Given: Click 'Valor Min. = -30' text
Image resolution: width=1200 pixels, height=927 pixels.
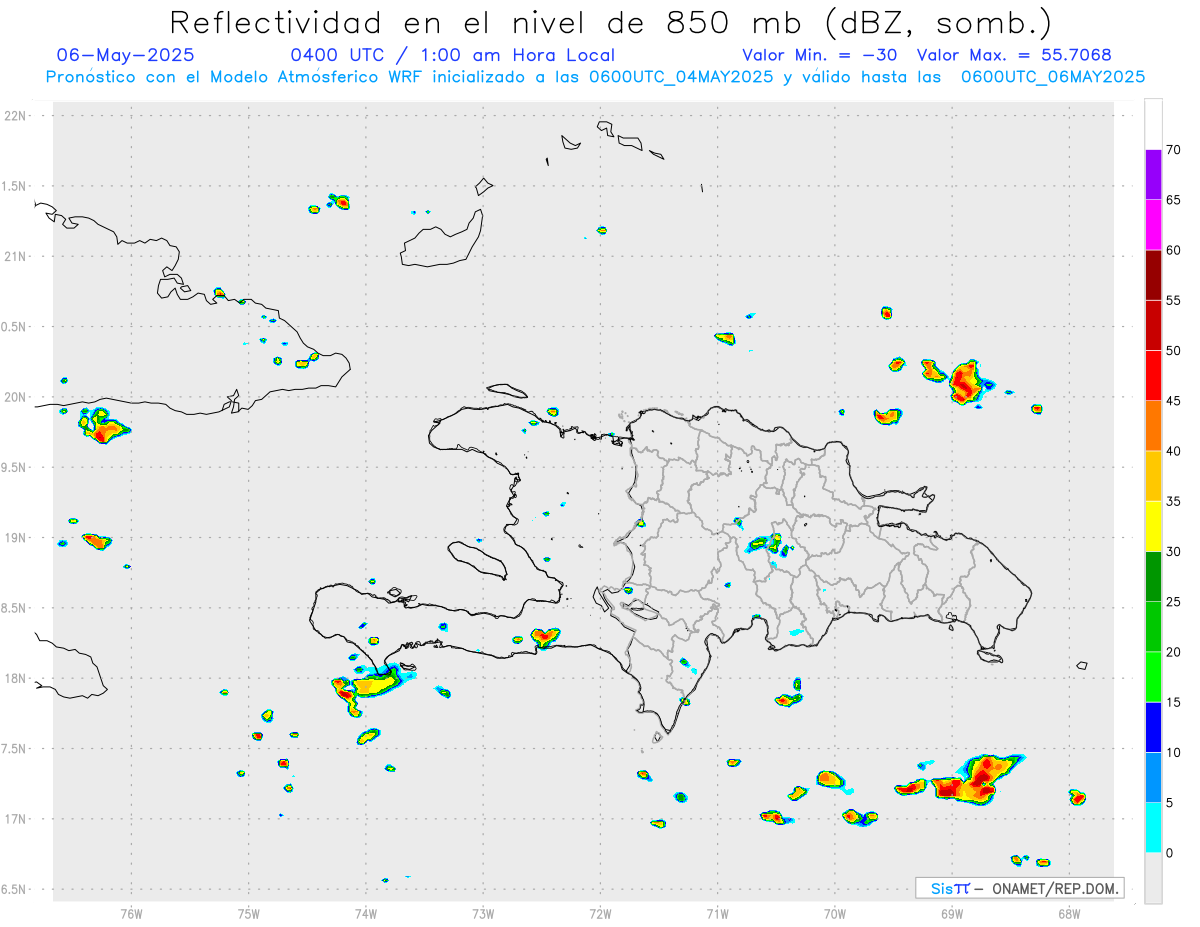Looking at the screenshot, I should click(x=821, y=55).
